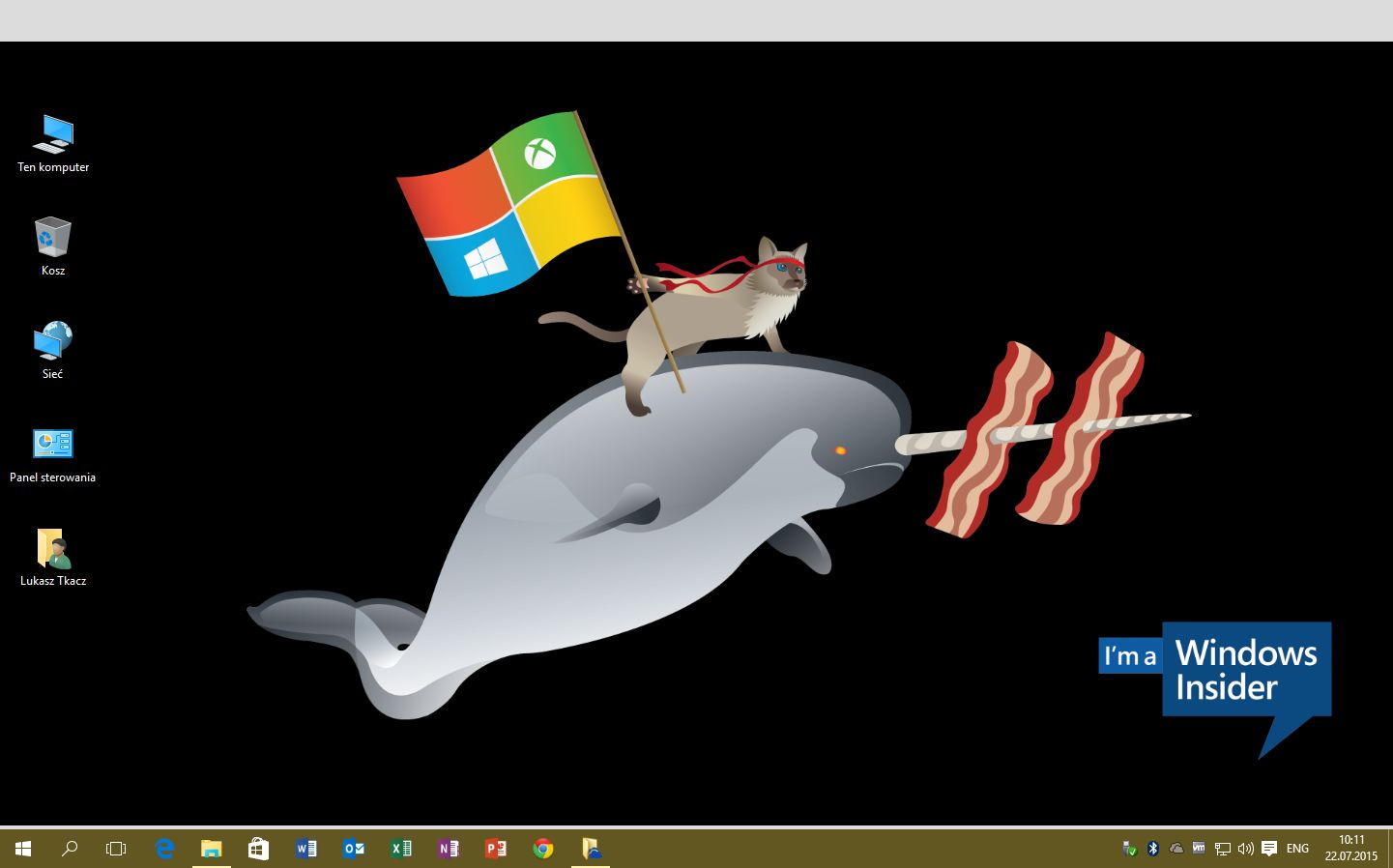Launch PowerPoint from the taskbar
This screenshot has height=868, width=1393.
(x=496, y=849)
